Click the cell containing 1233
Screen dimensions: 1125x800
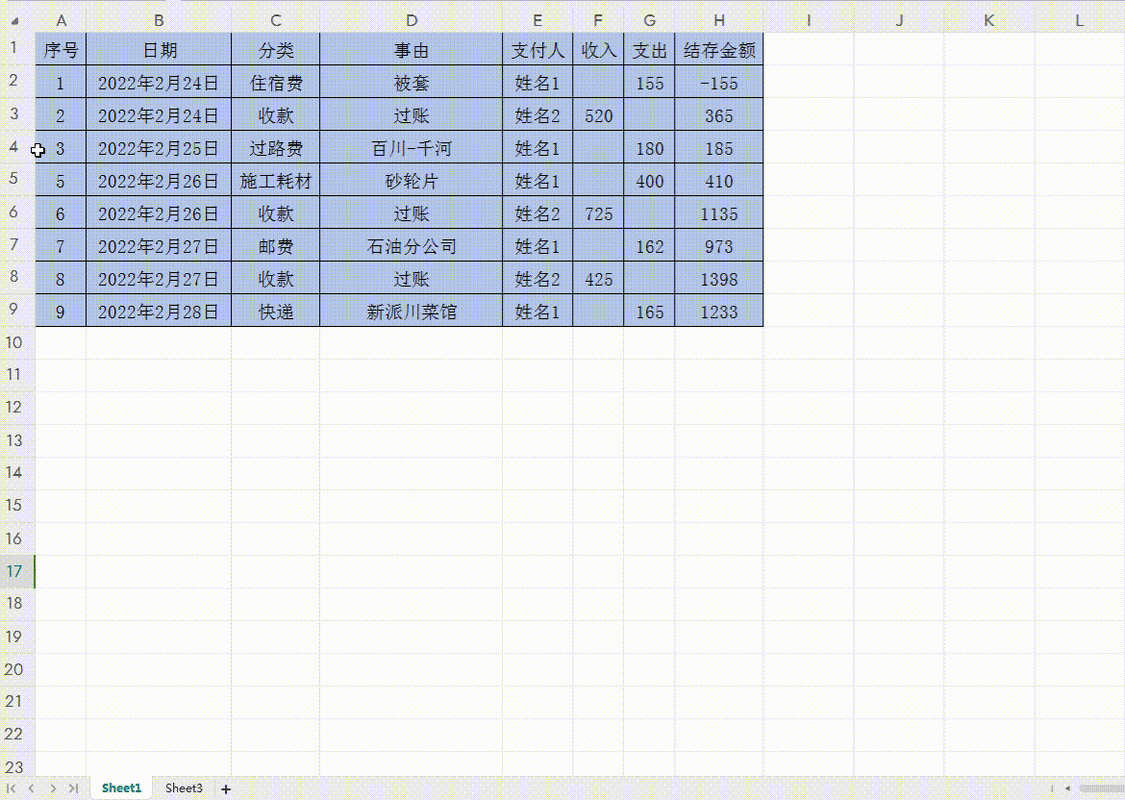[x=719, y=311]
